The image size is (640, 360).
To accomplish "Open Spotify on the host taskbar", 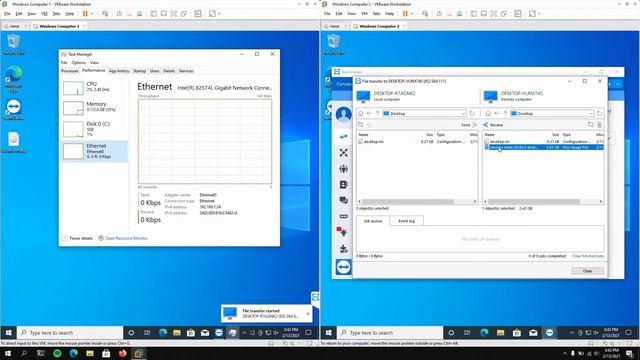I will pos(57,353).
